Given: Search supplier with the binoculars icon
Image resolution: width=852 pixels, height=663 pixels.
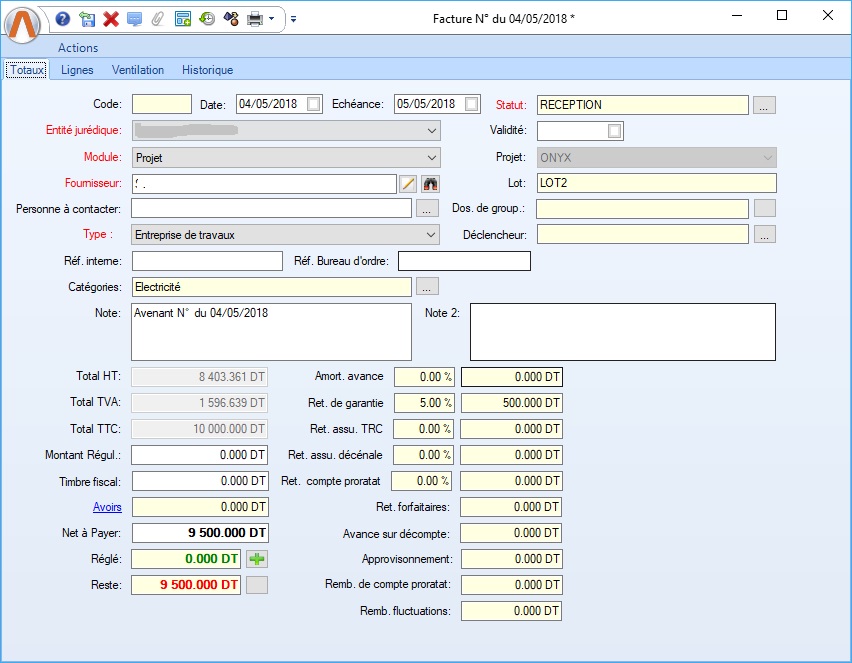Looking at the screenshot, I should point(431,183).
